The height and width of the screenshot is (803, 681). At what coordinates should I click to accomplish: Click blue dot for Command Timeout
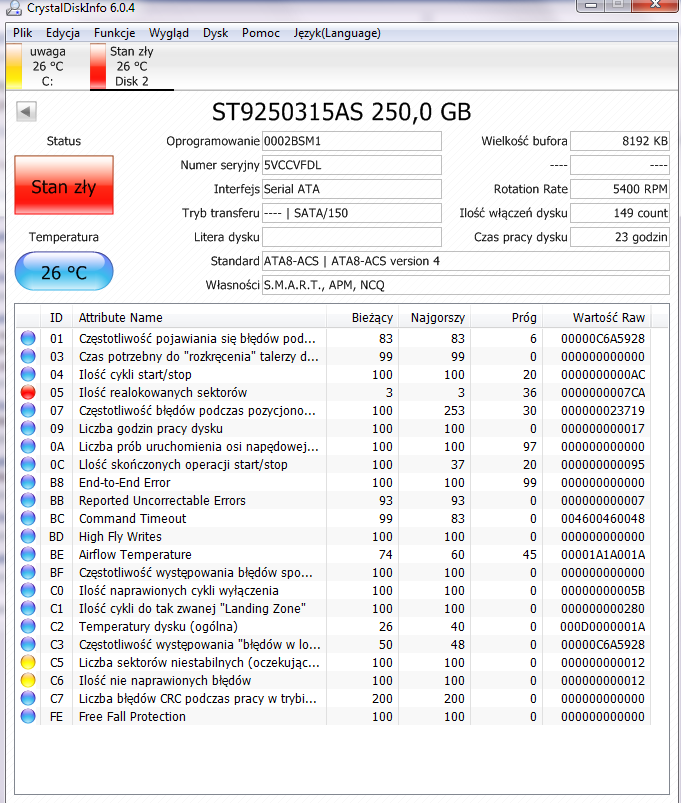[x=28, y=518]
